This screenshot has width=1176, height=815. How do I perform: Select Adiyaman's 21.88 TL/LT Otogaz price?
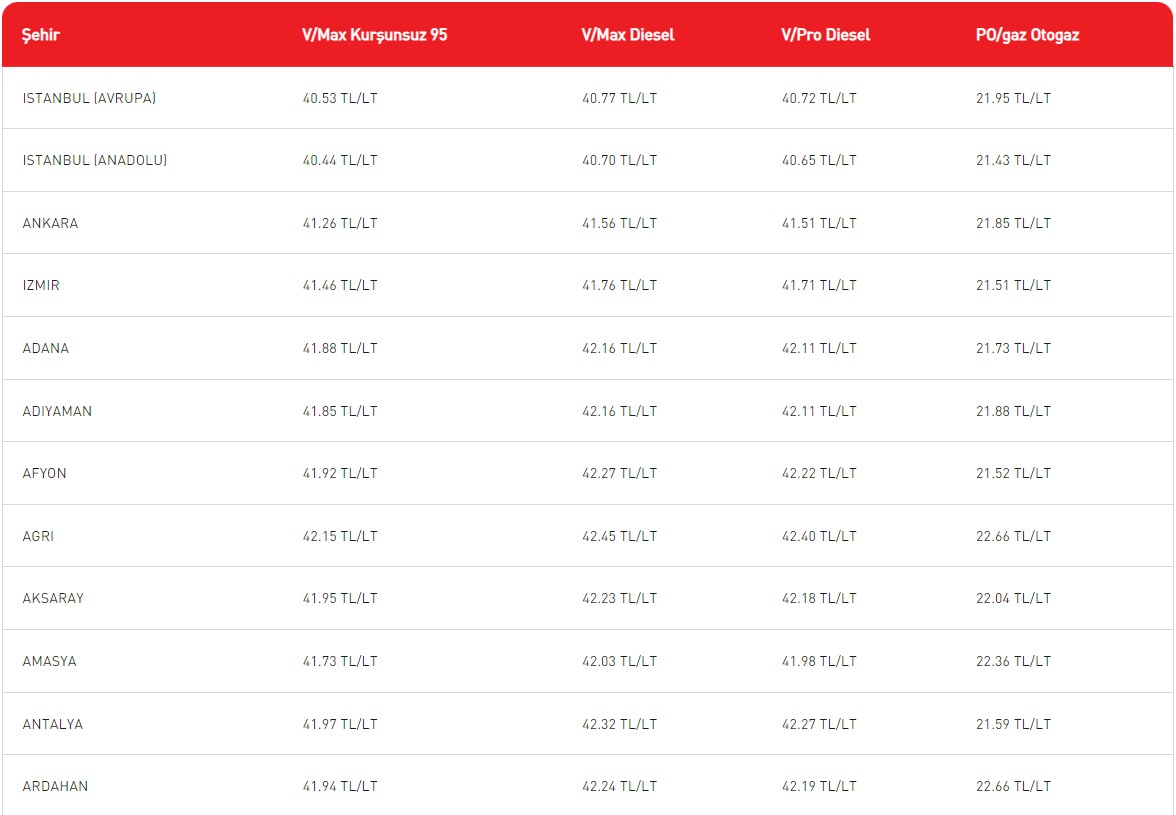coord(1013,412)
